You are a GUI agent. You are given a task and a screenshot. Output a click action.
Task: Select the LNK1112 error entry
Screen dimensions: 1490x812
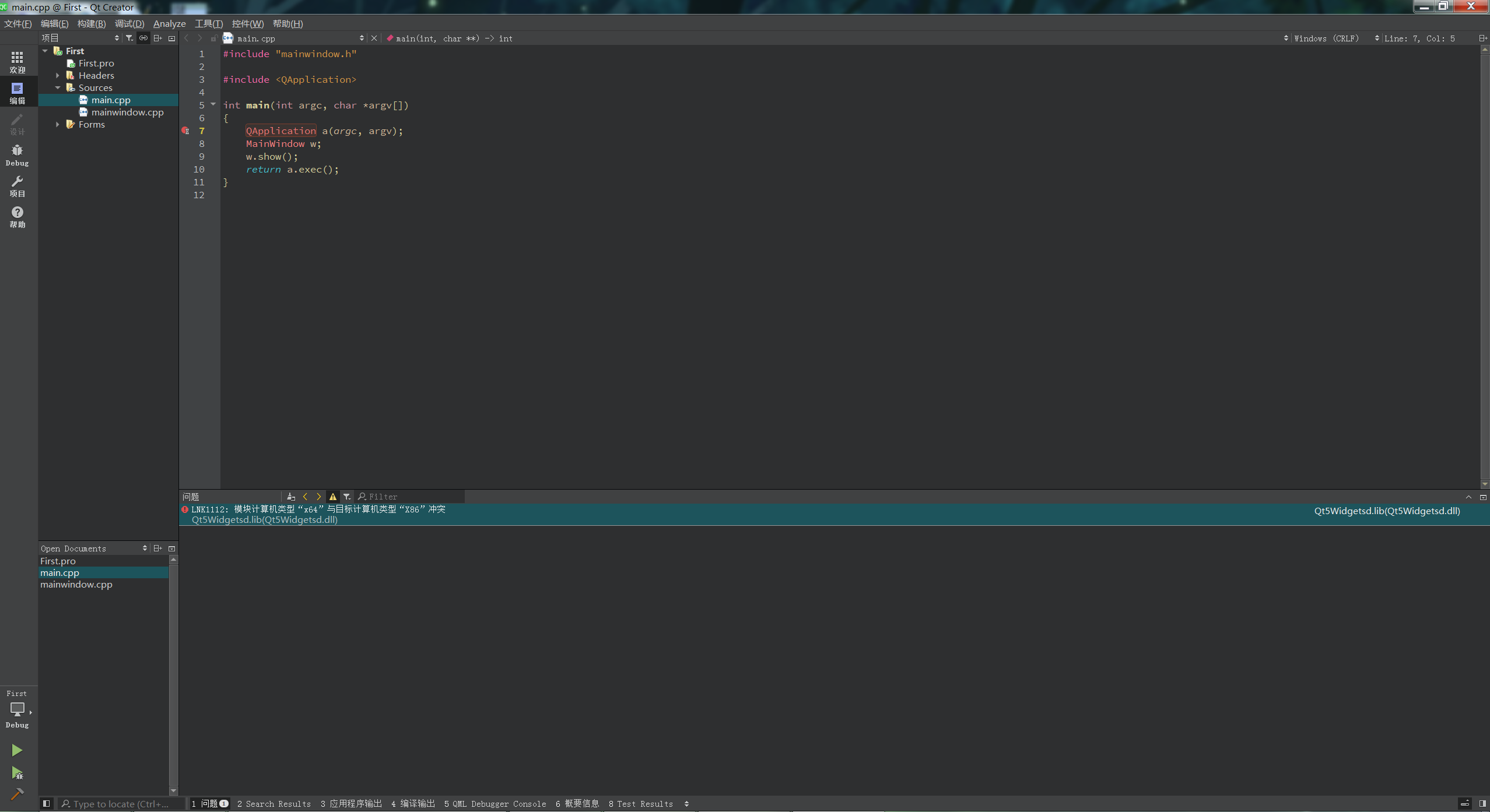(x=834, y=514)
